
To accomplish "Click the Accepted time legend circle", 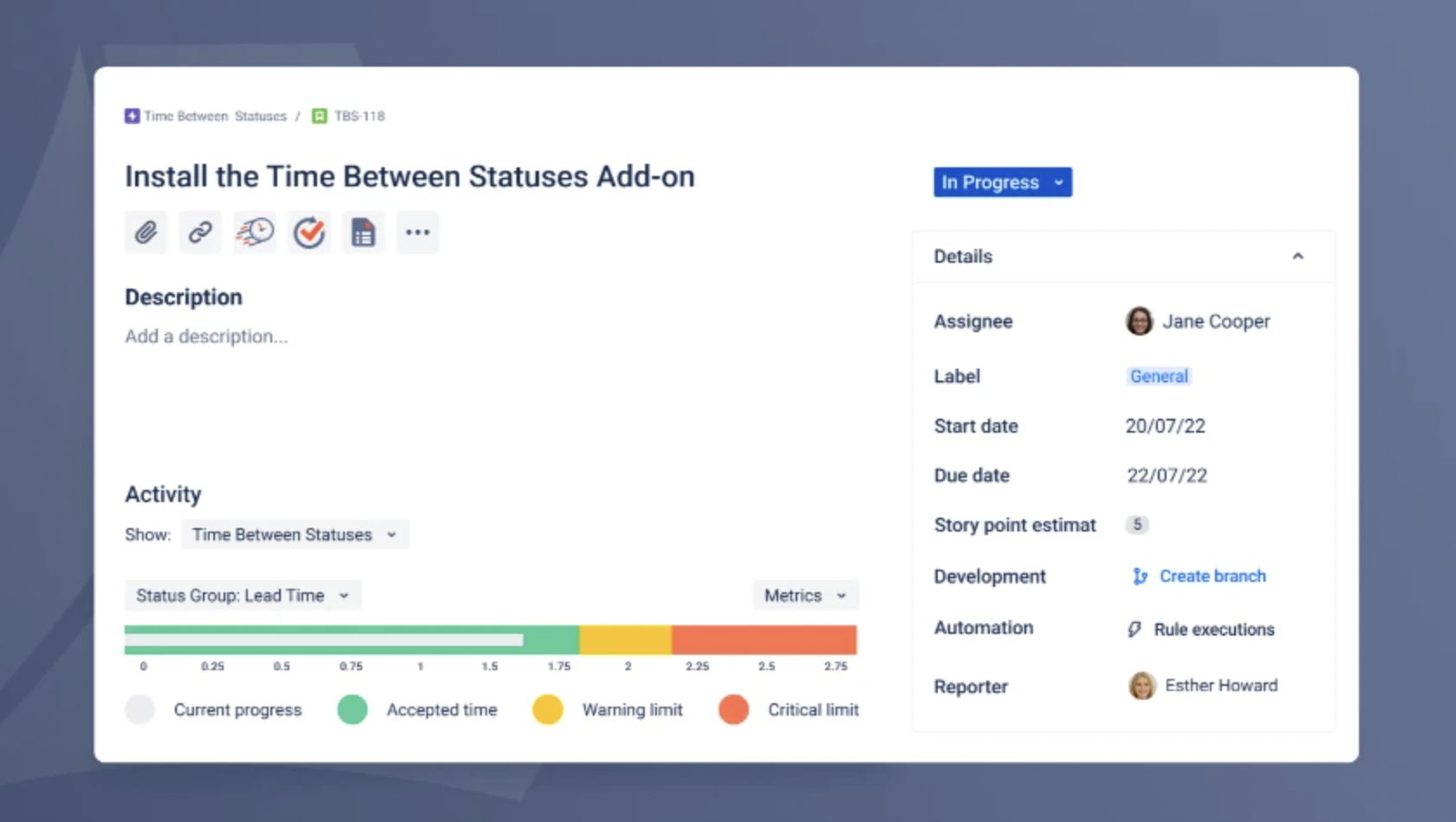I will pos(352,709).
